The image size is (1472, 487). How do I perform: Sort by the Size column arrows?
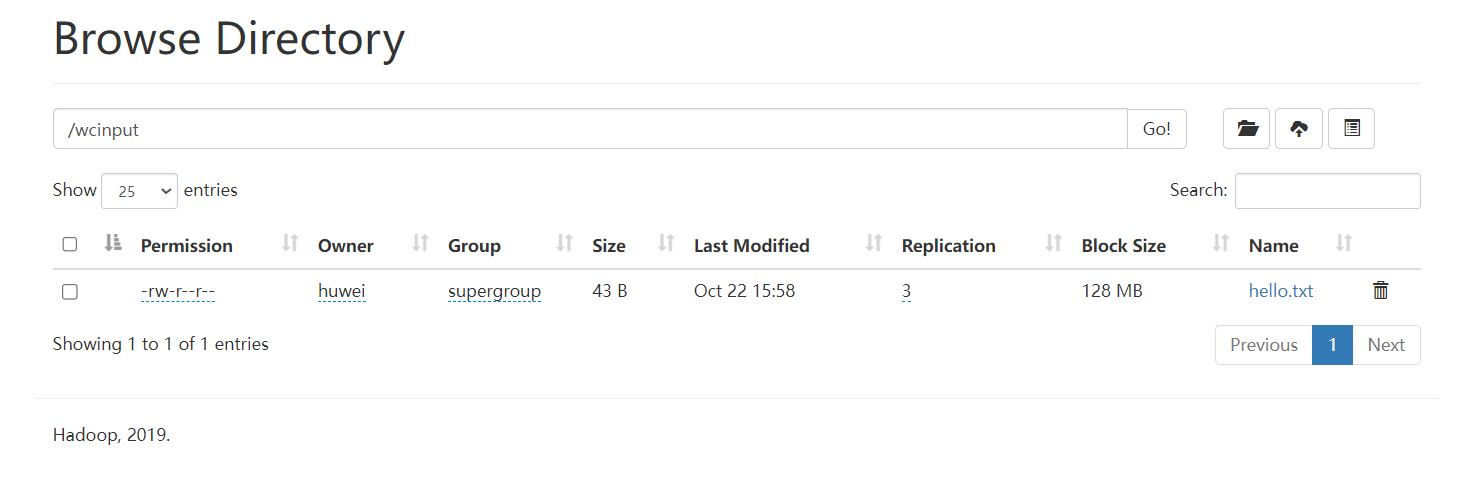click(666, 243)
